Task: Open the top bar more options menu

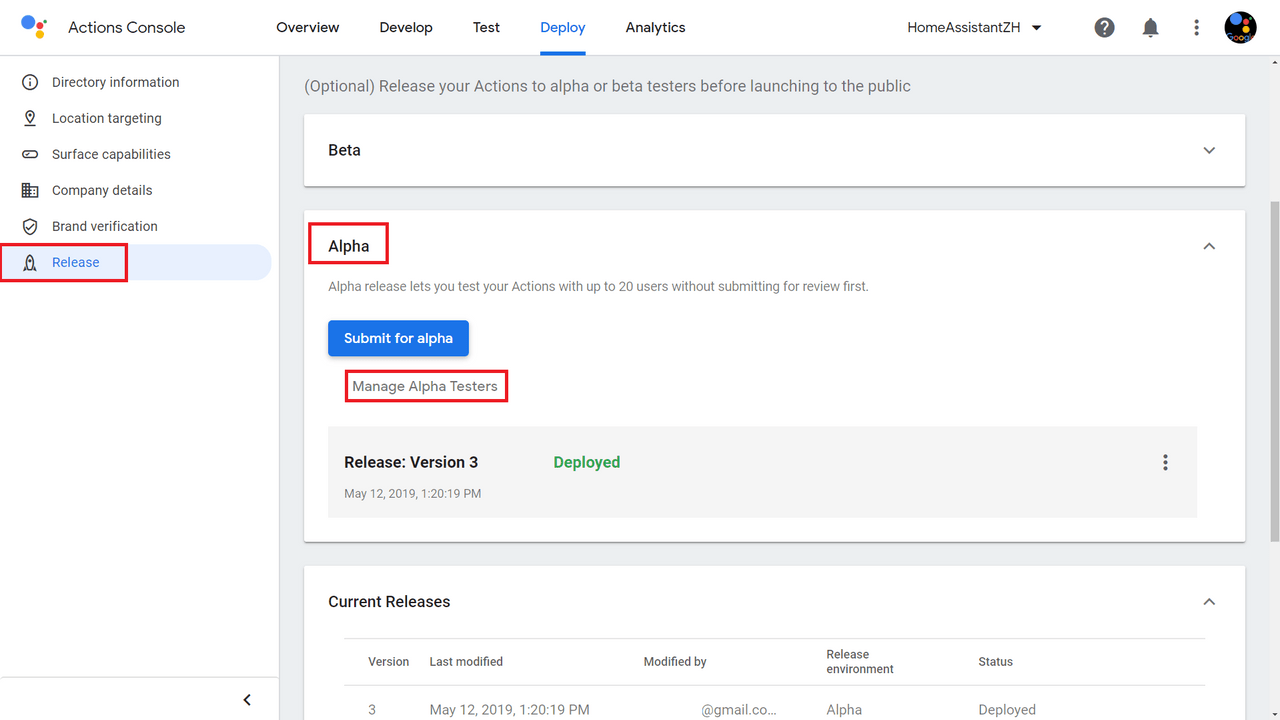Action: click(x=1196, y=28)
